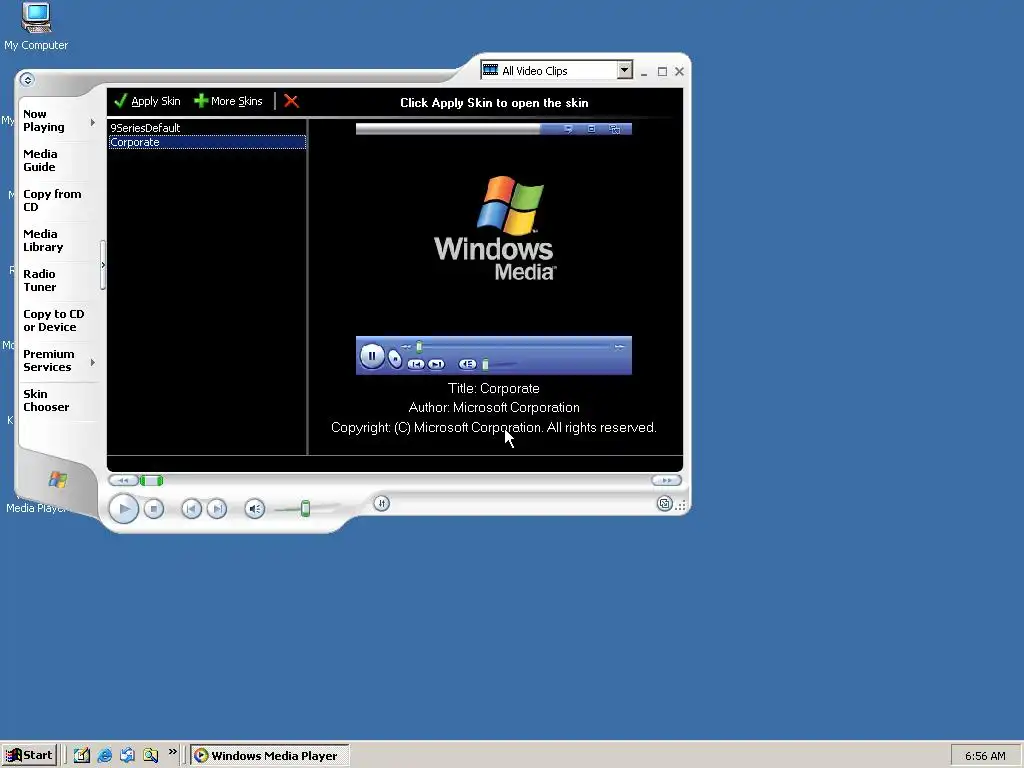Toggle the equalizer settings round button

382,503
